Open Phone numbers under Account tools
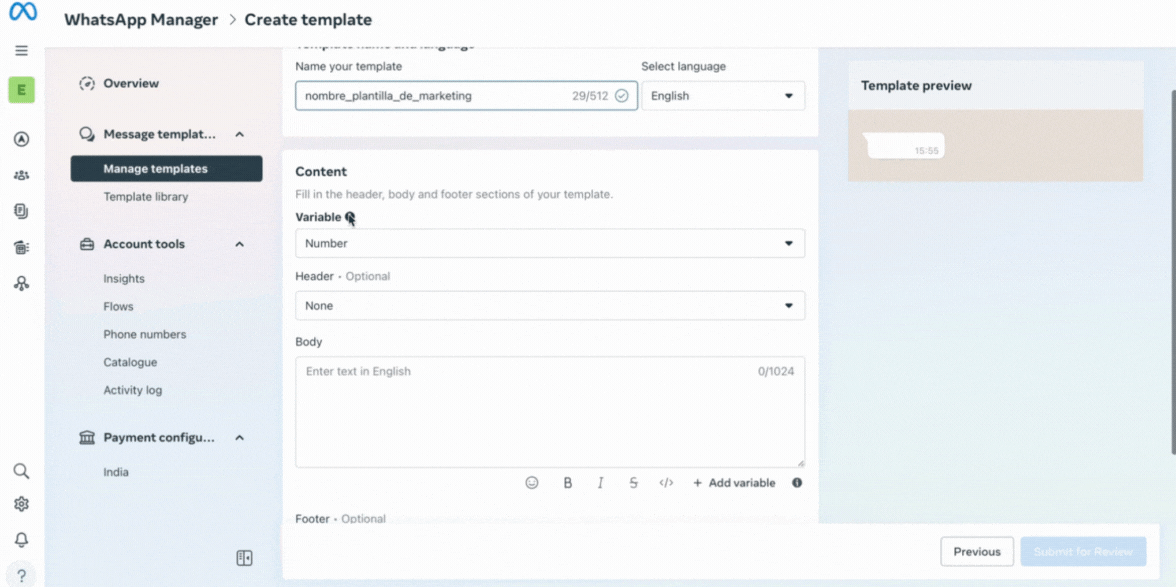1176x587 pixels. tap(145, 334)
